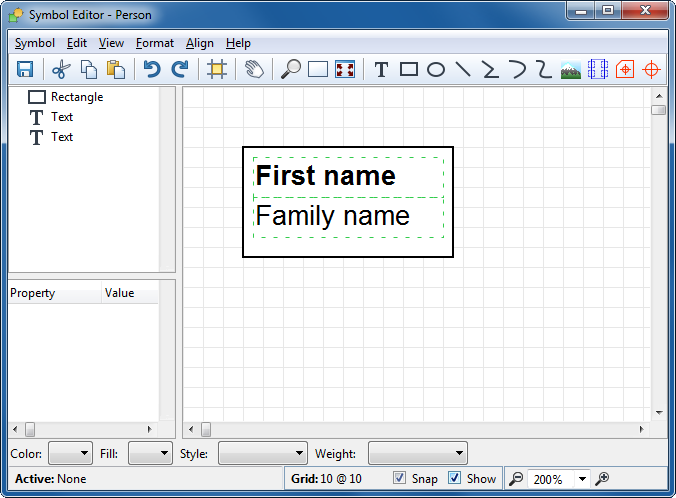Open the Weight dropdown
The image size is (676, 498).
[418, 453]
